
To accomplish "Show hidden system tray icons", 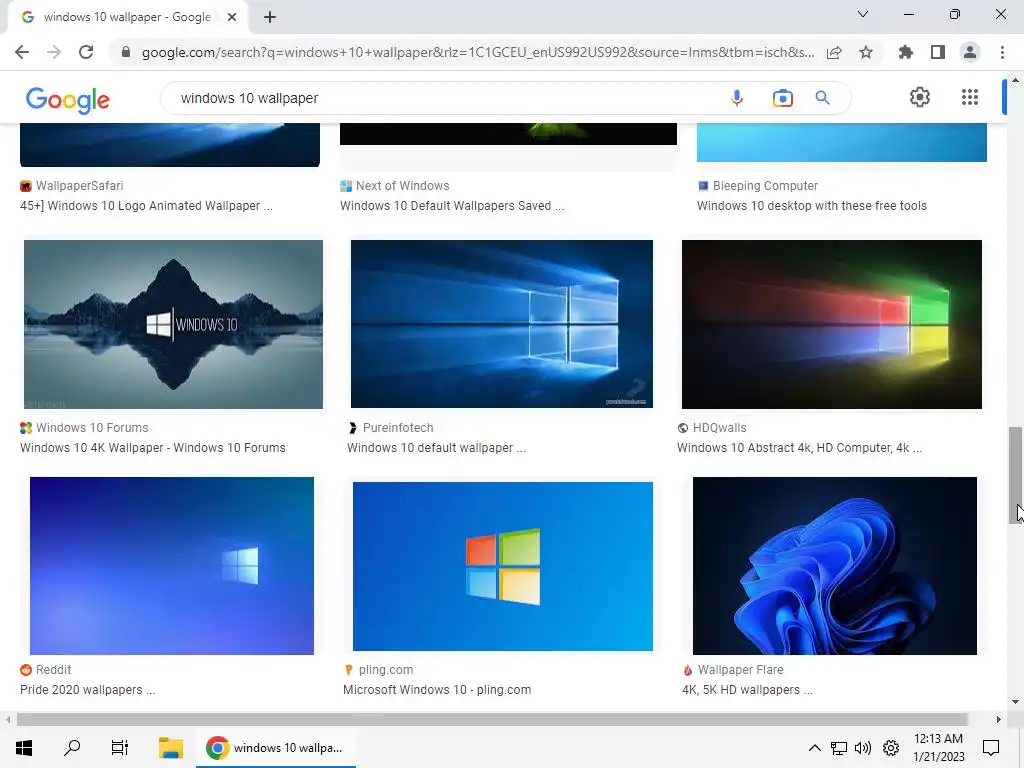I will [x=814, y=748].
